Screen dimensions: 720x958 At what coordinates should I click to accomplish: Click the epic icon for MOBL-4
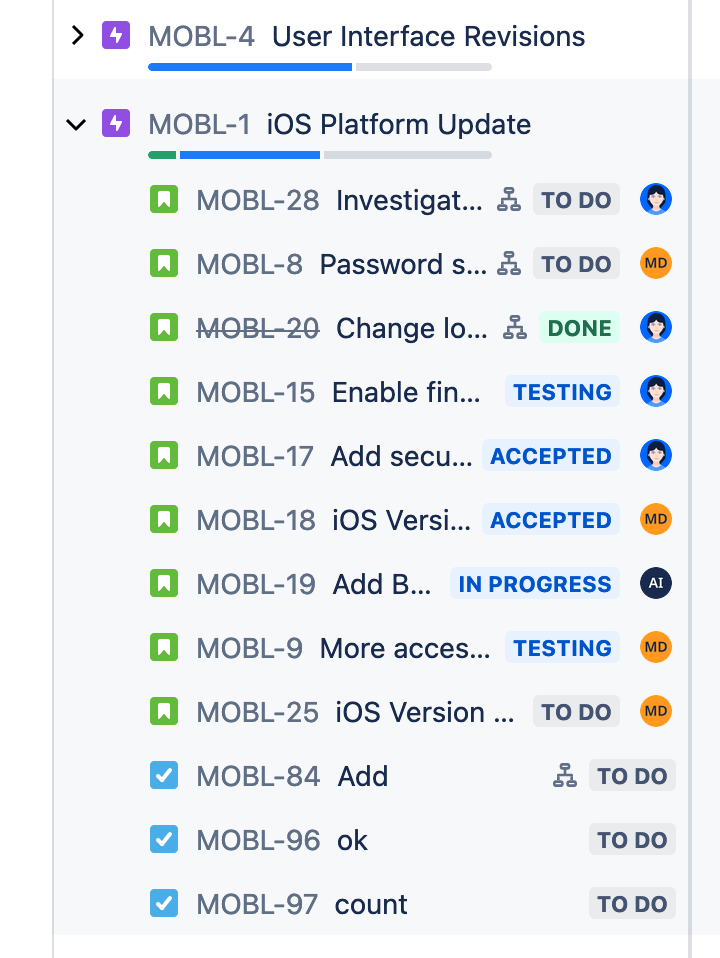[x=115, y=36]
